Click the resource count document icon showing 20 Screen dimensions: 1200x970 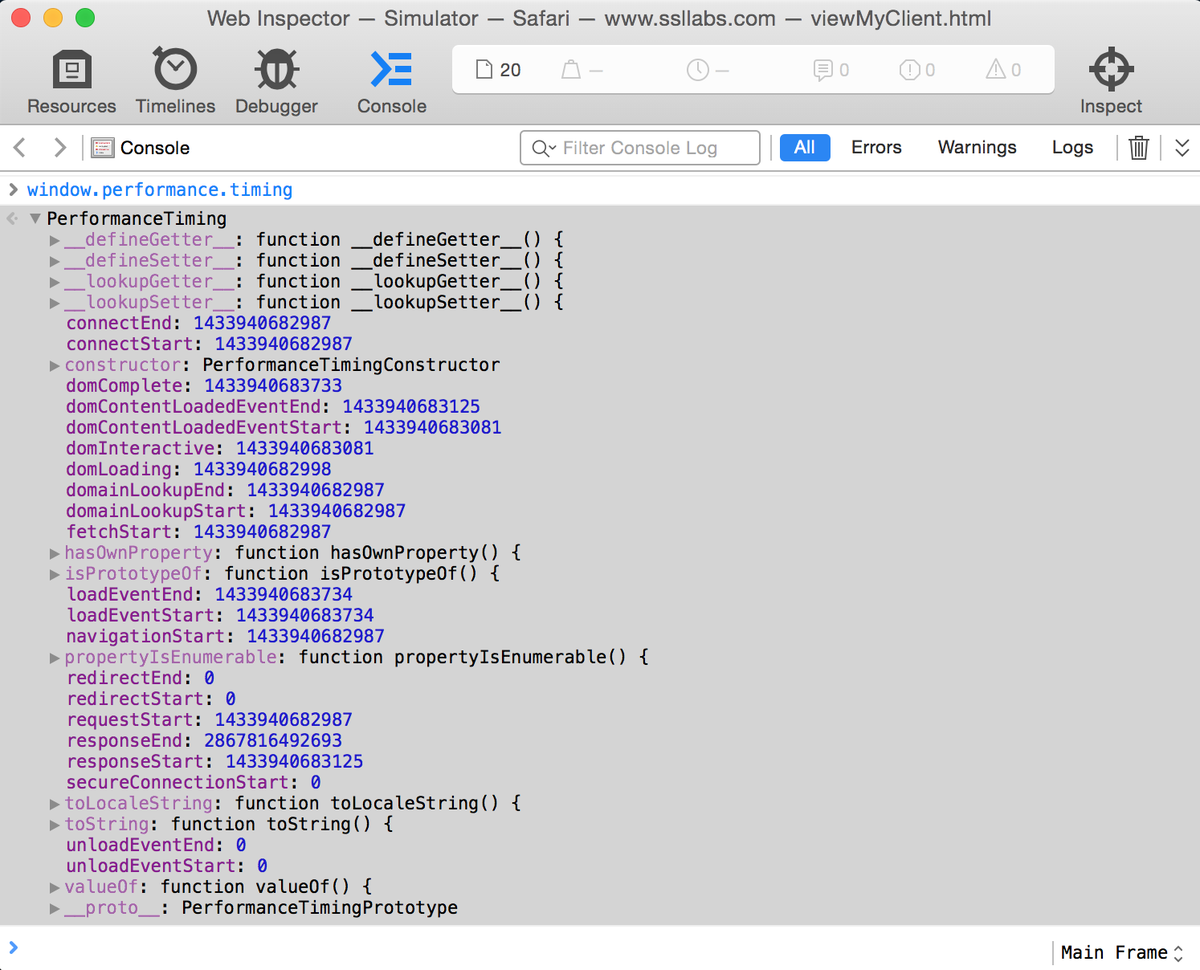[x=484, y=70]
